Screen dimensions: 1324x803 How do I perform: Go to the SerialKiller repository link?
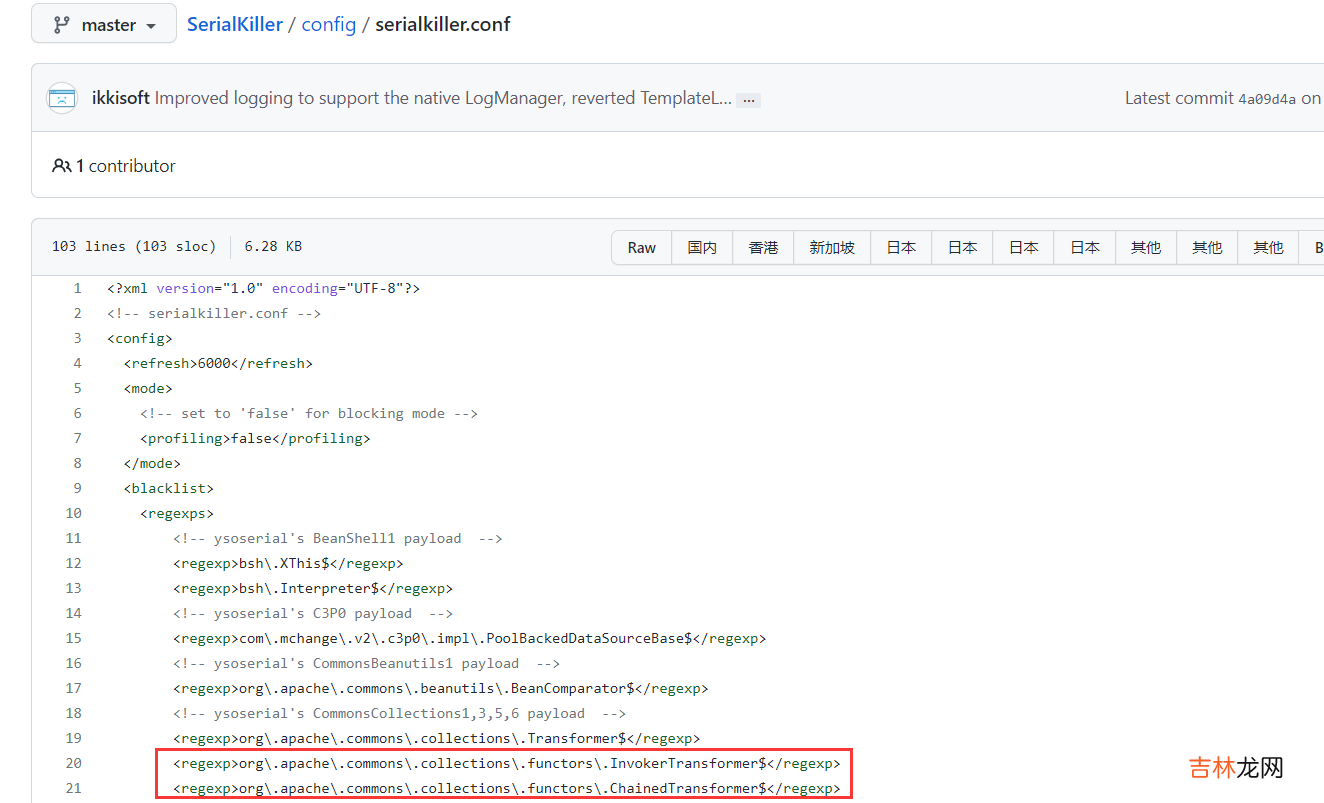(x=235, y=24)
